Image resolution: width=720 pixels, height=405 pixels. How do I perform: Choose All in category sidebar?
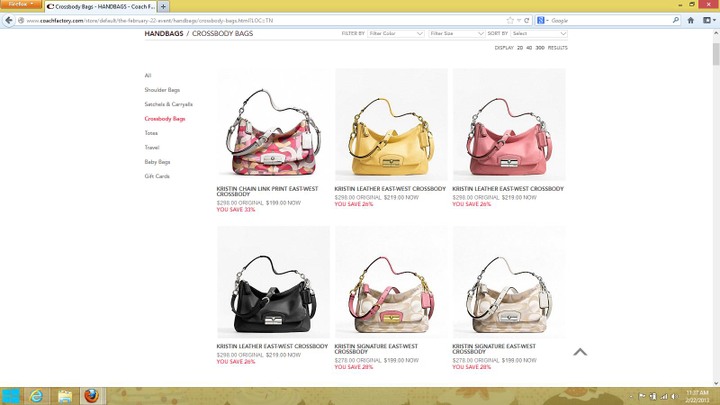click(148, 75)
